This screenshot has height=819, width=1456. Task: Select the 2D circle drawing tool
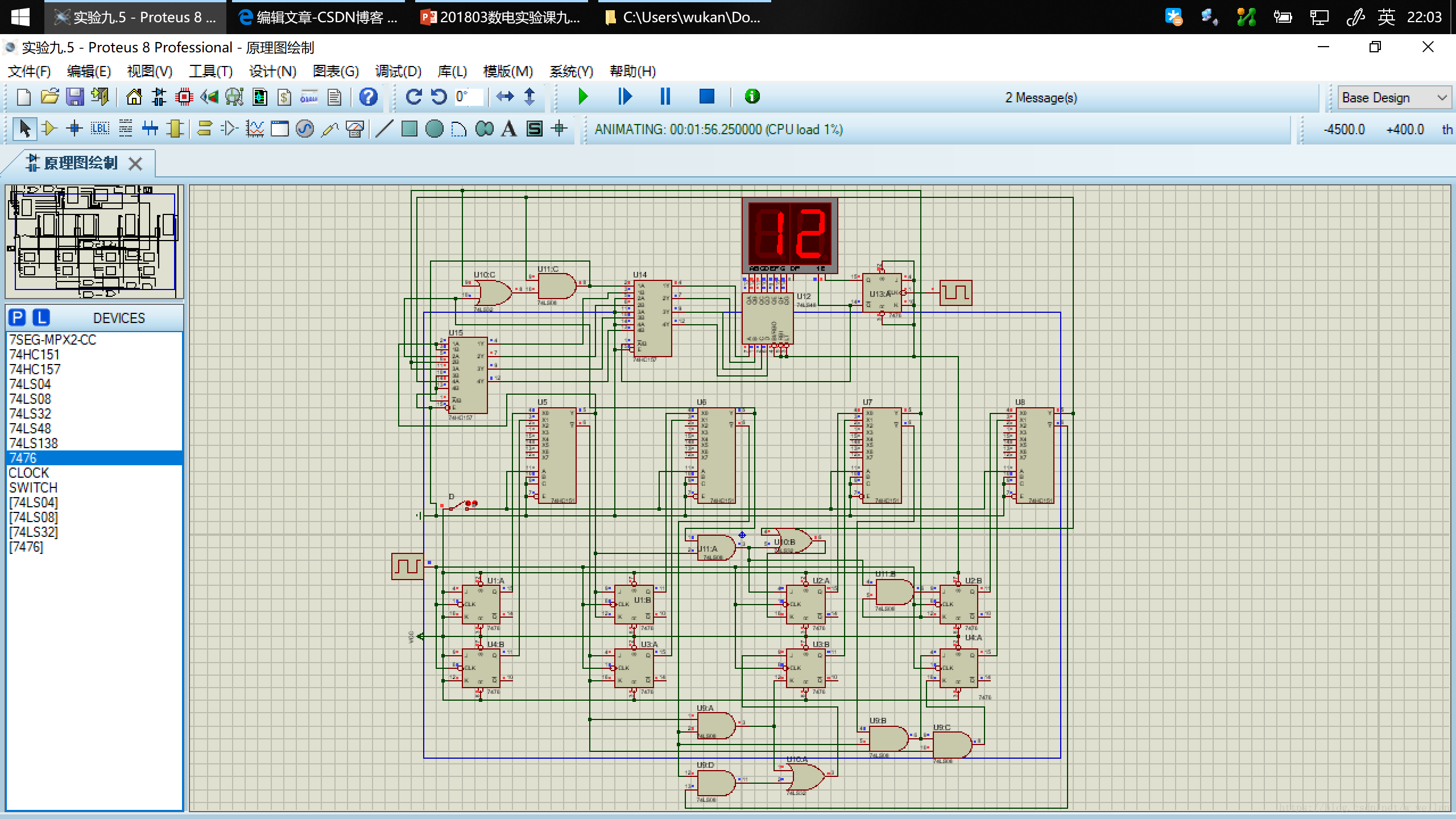coord(434,129)
